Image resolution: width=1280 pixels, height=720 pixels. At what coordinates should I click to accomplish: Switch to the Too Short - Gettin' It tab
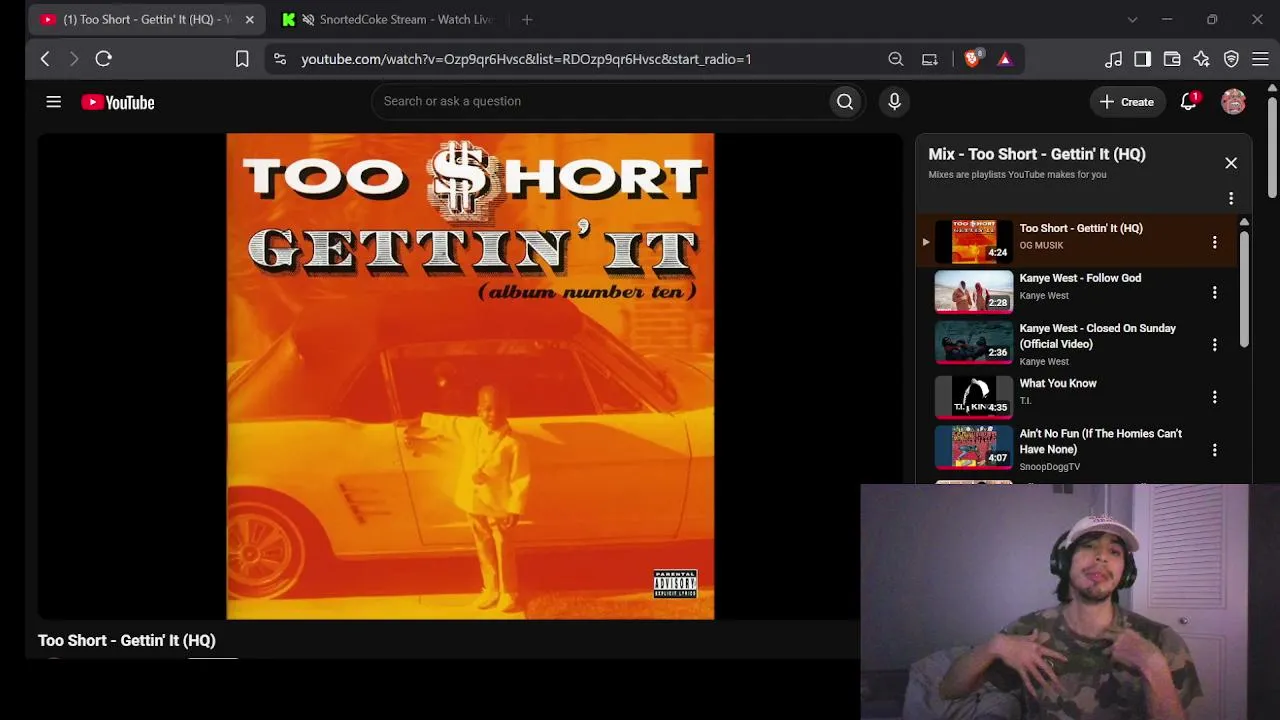[x=148, y=19]
